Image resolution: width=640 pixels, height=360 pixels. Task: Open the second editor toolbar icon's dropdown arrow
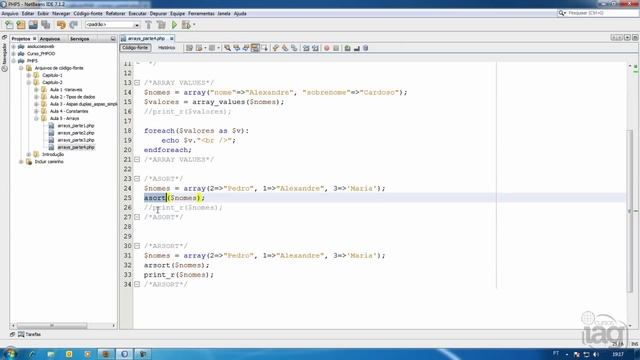point(205,48)
